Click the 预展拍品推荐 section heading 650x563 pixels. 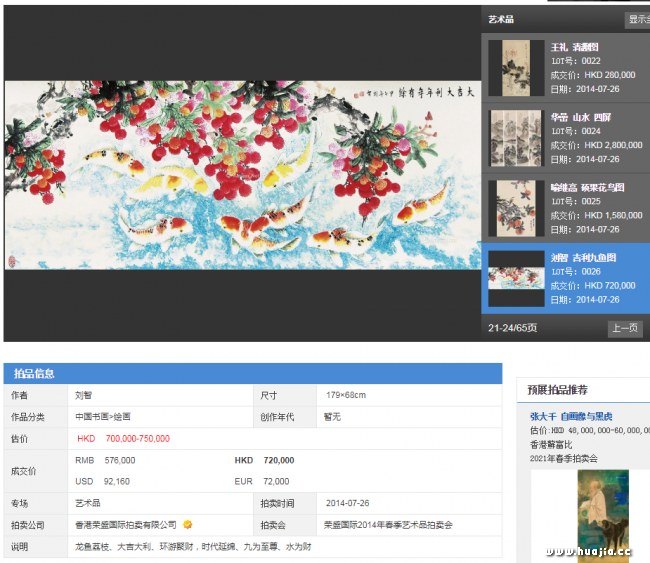pyautogui.click(x=558, y=390)
